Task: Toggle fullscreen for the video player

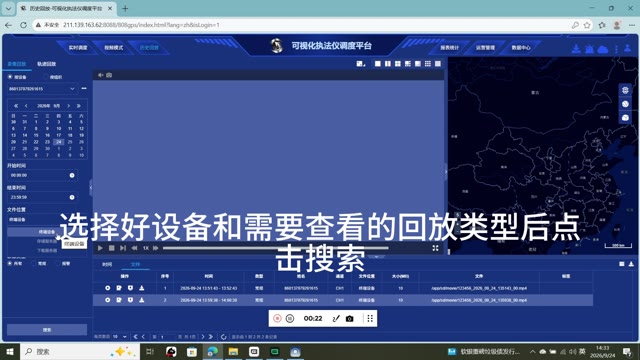Action: 436,248
